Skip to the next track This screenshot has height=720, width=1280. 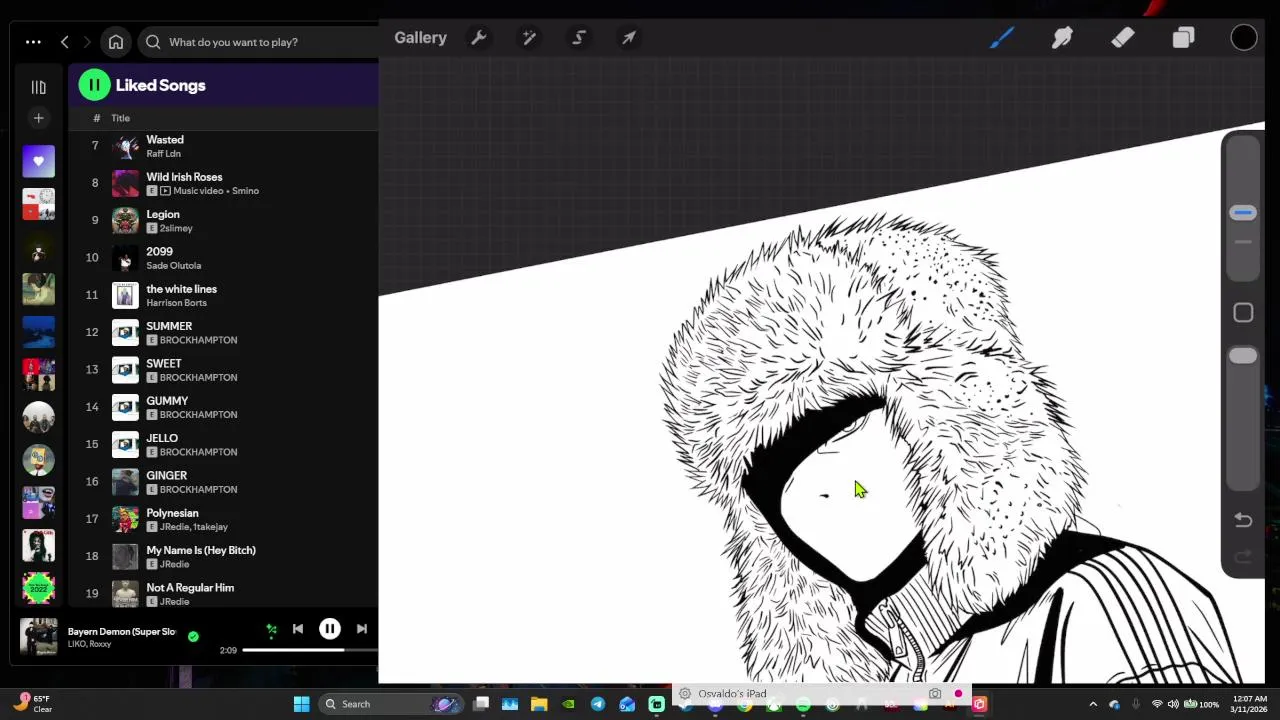(x=361, y=629)
